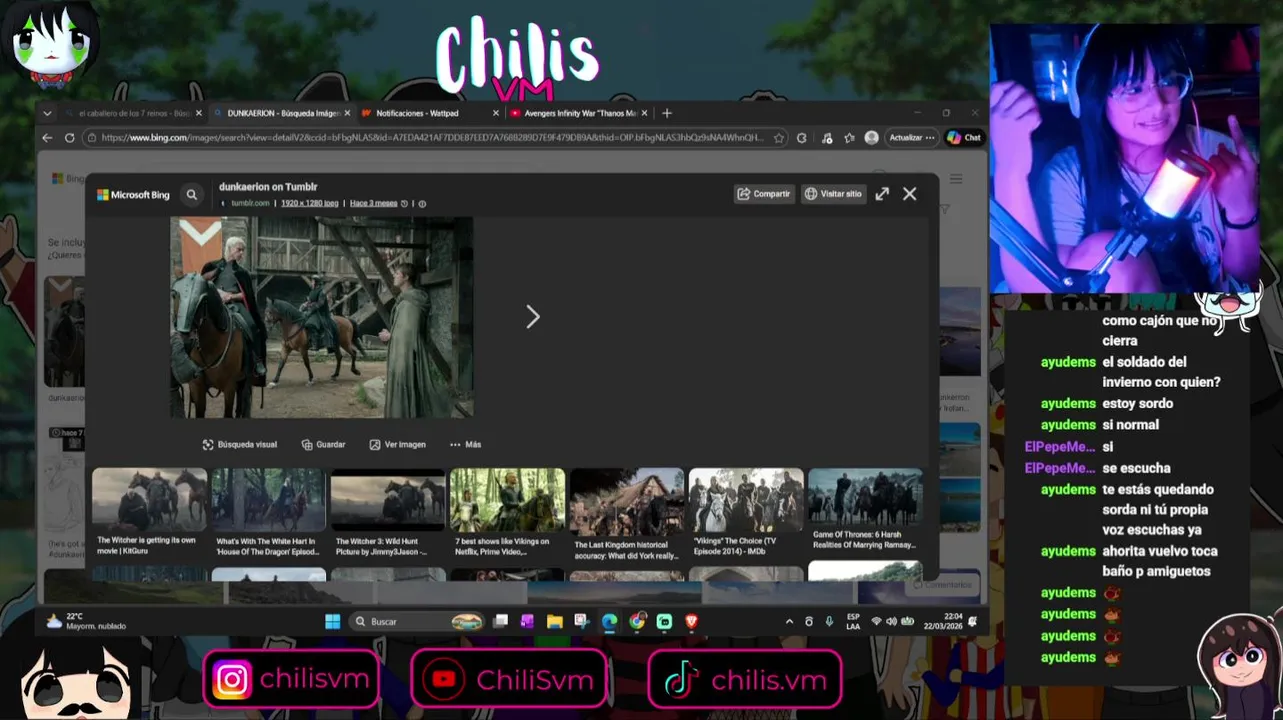This screenshot has height=720, width=1283.
Task: Close the 'Notificaciones - Wattpad' tab
Action: [496, 113]
